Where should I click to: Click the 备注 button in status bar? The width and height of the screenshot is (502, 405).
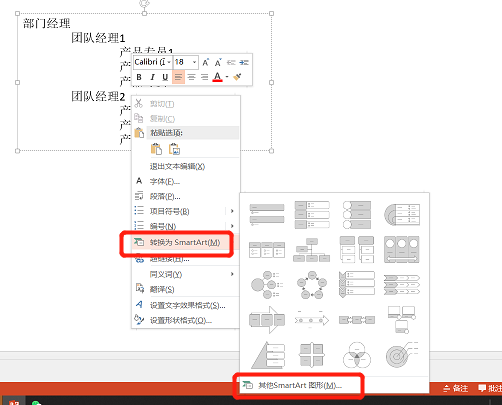click(455, 388)
